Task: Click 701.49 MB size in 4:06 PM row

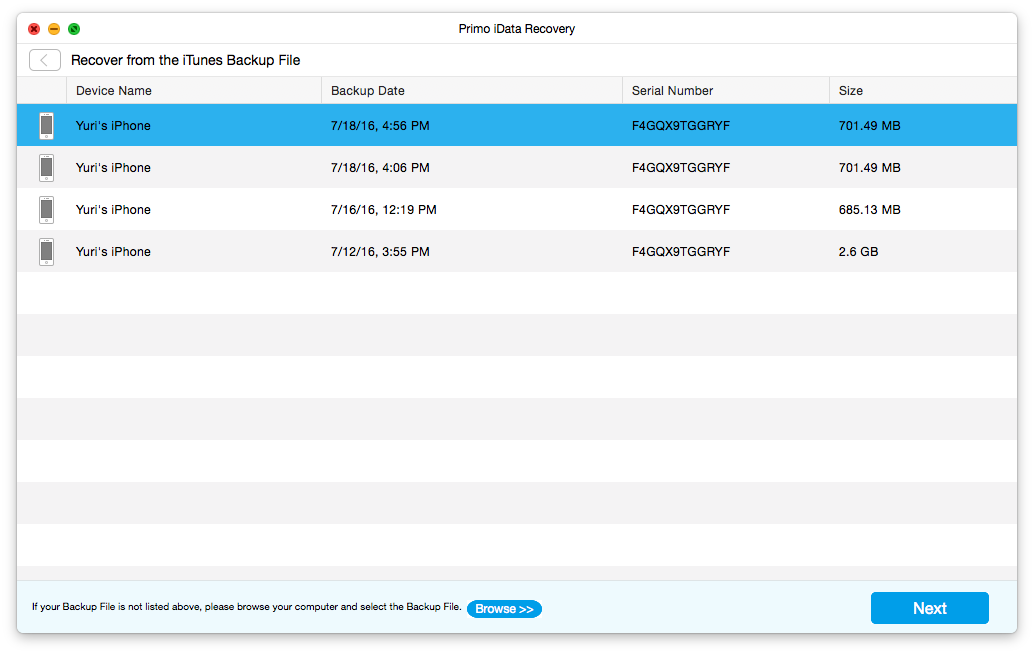Action: click(x=869, y=167)
